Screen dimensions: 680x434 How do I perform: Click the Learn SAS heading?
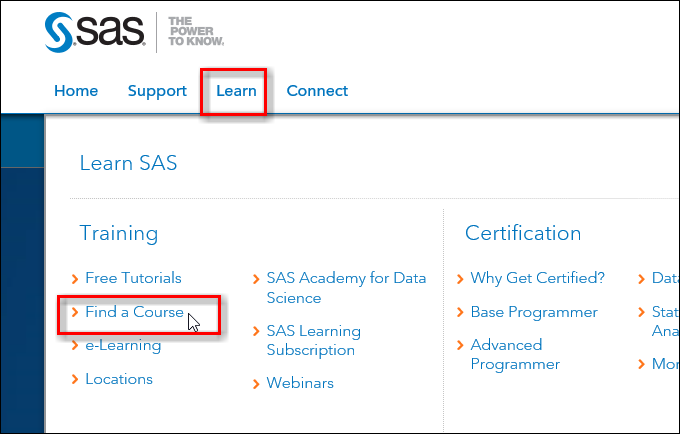click(x=128, y=163)
